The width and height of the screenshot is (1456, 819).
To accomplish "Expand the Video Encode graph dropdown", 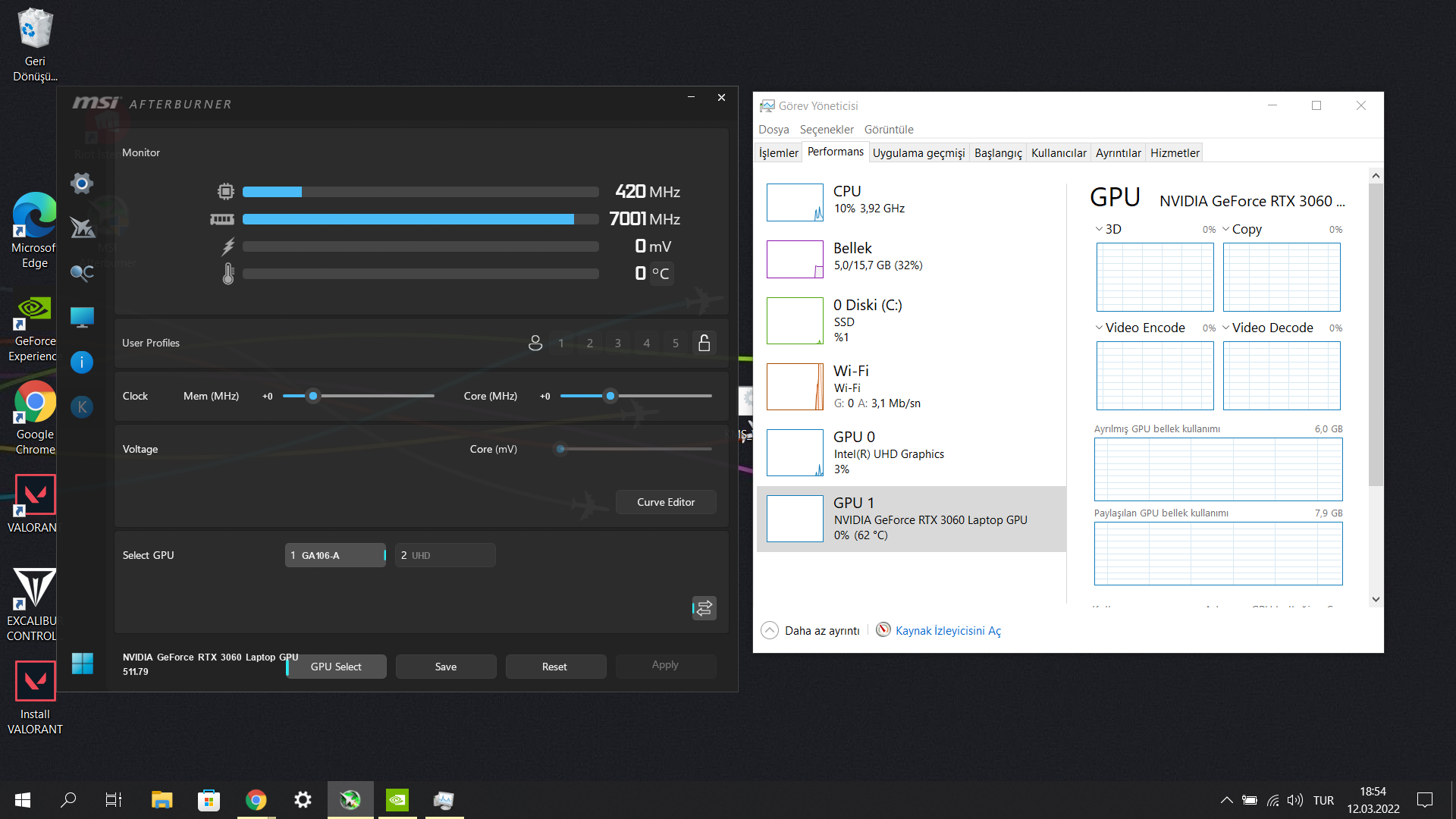I will (1099, 328).
